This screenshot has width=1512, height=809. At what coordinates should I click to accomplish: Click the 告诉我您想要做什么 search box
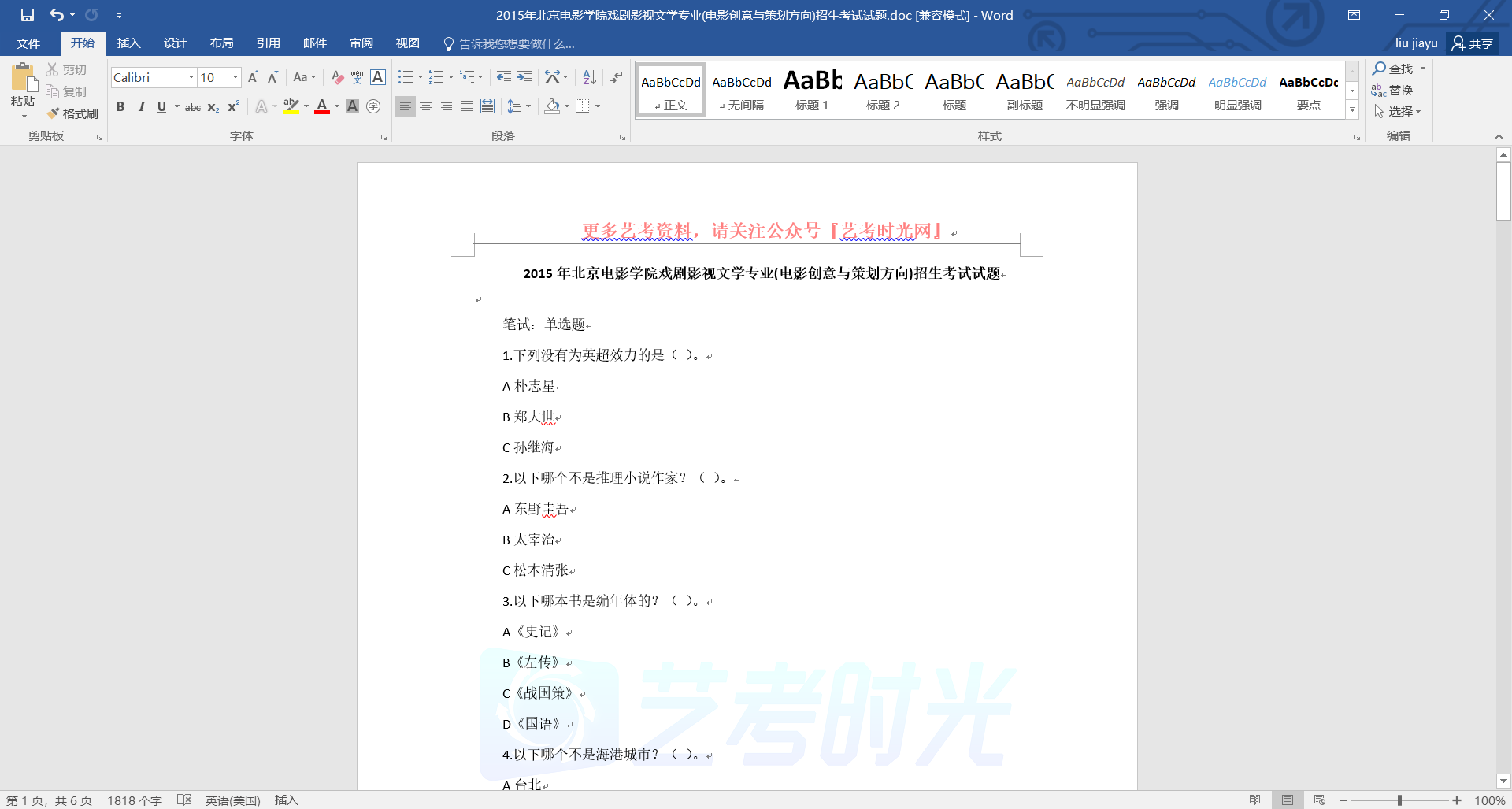(516, 44)
